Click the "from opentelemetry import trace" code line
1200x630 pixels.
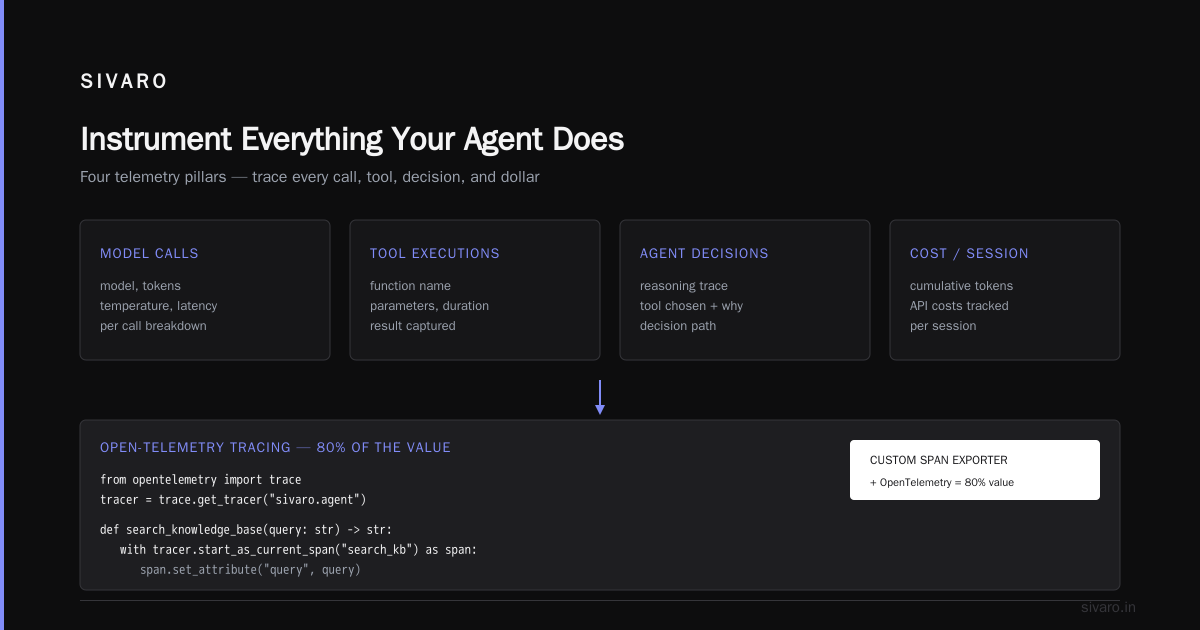200,480
